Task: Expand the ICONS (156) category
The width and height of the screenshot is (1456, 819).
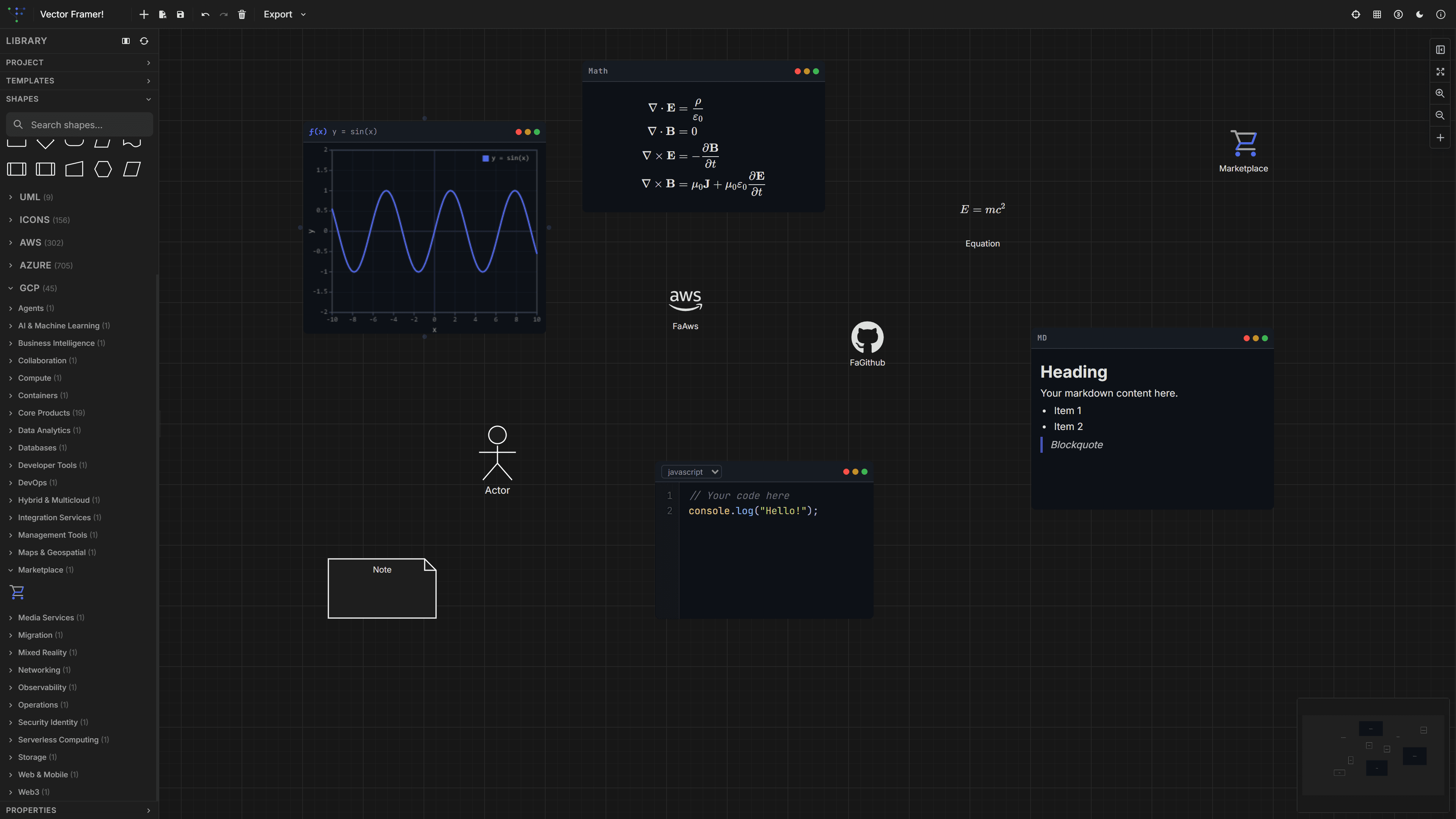Action: (79, 220)
